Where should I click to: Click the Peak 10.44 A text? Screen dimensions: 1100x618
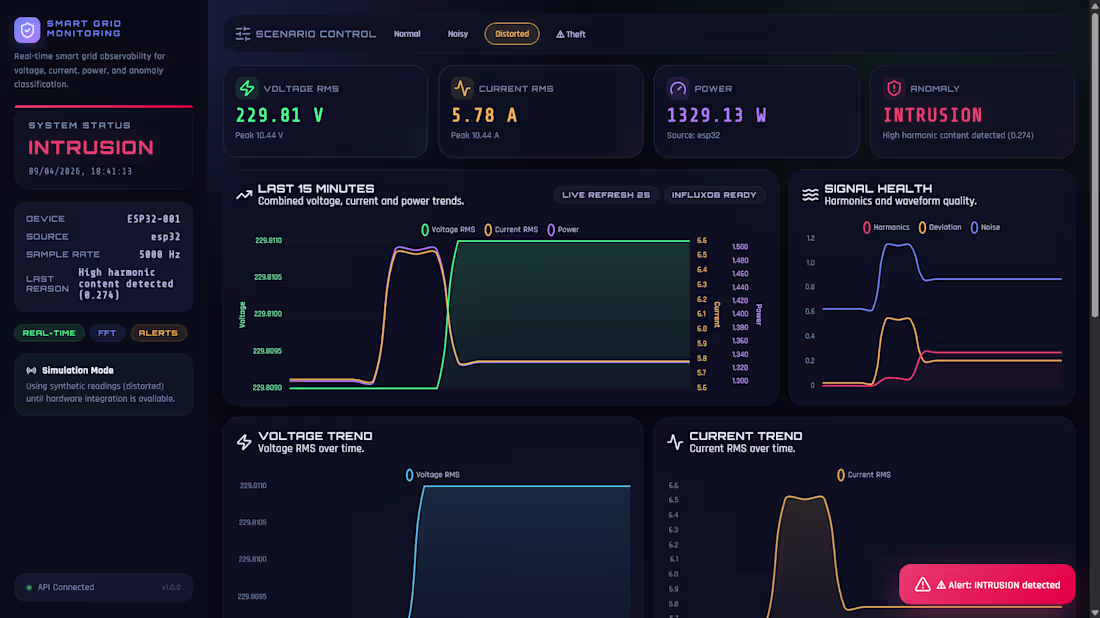475,135
